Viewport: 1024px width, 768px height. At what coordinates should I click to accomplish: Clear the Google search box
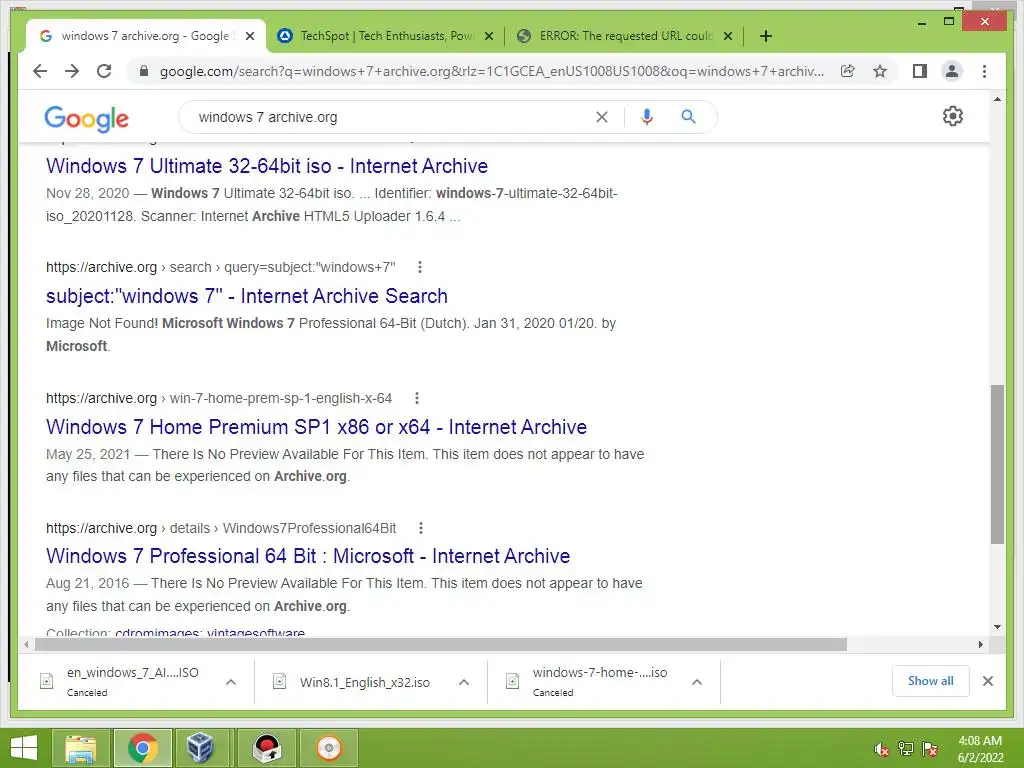[x=601, y=117]
